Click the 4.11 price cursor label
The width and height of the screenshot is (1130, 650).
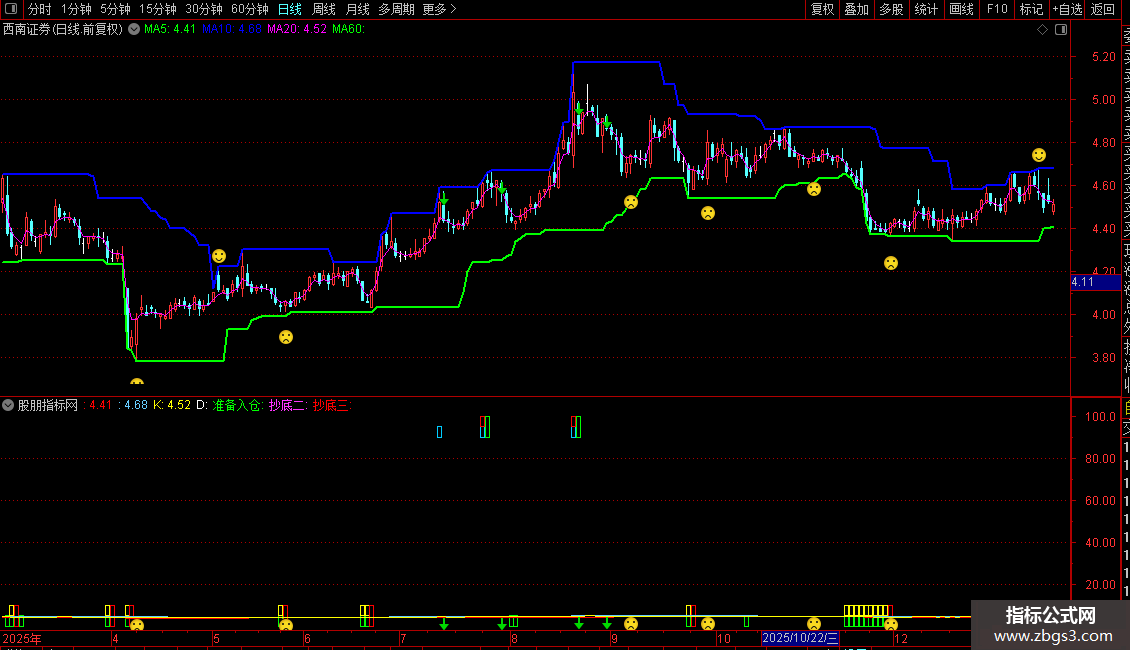[1095, 282]
